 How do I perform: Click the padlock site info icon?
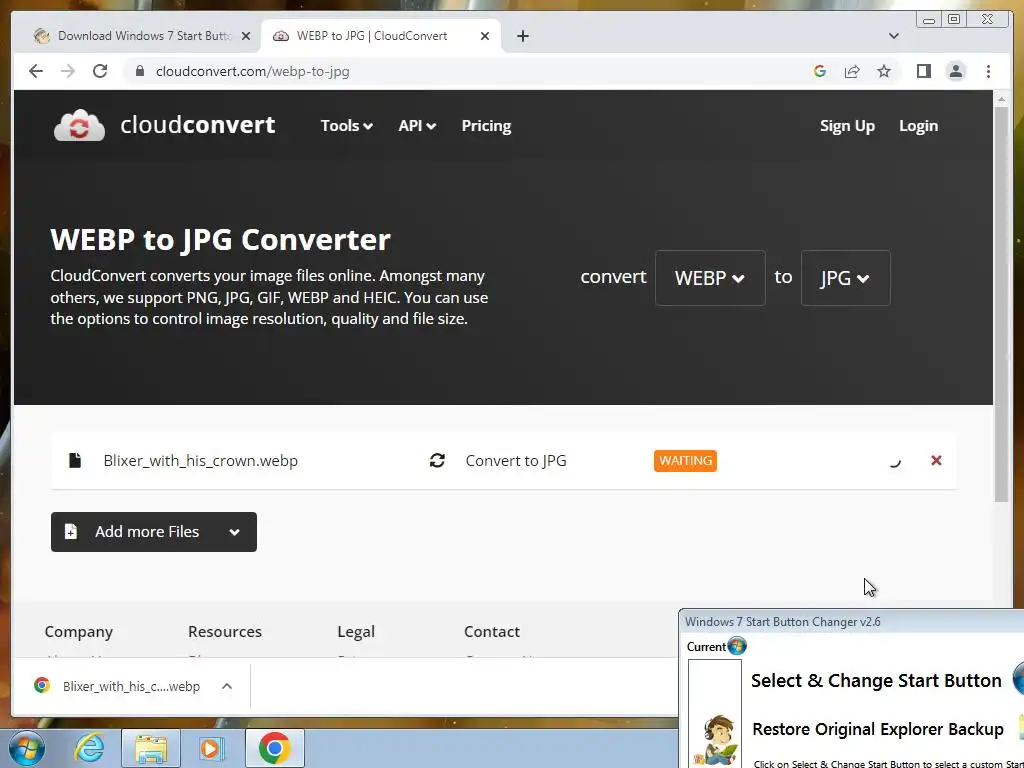coord(139,71)
